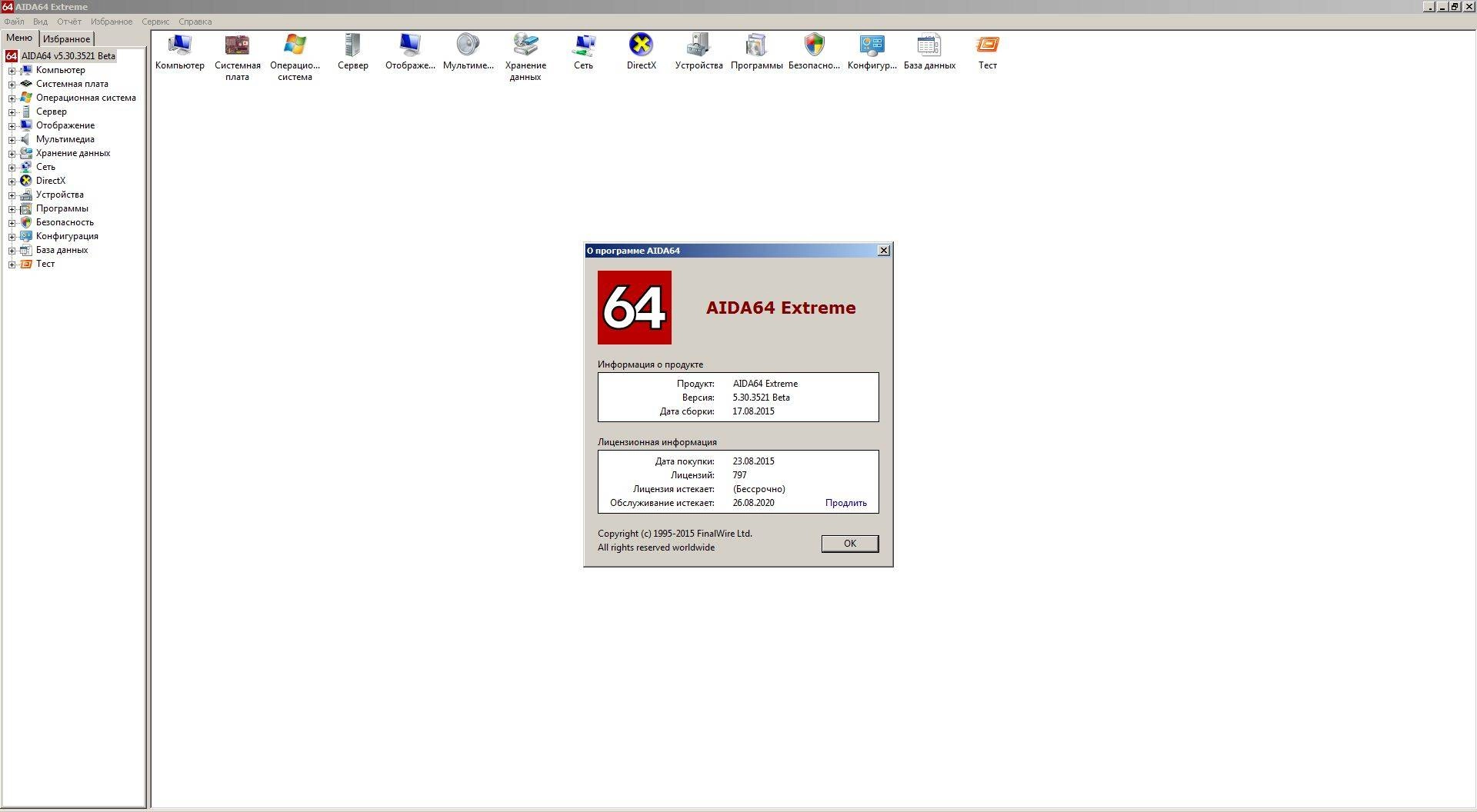Switch to the Избранное sidebar tab
Screen dimensions: 1477x812
[x=66, y=38]
